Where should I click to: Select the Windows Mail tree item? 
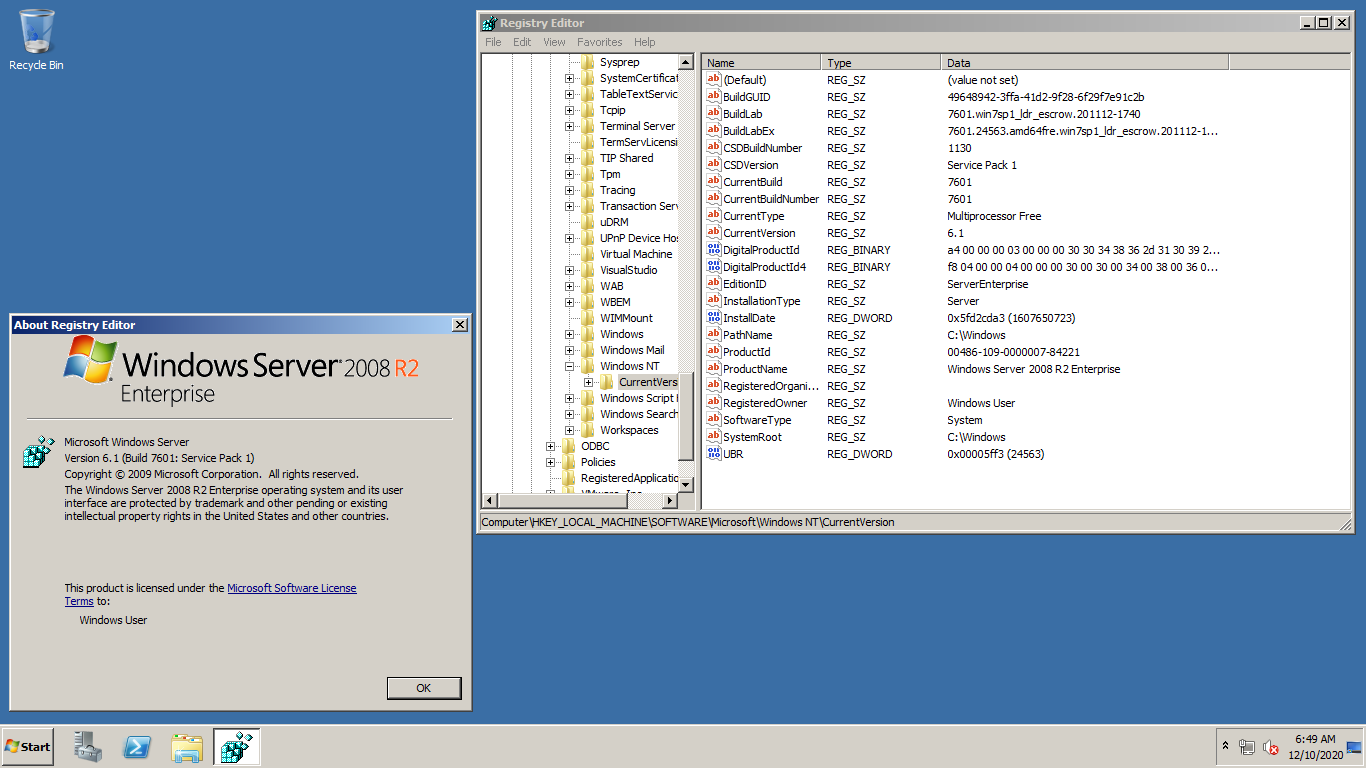point(632,350)
